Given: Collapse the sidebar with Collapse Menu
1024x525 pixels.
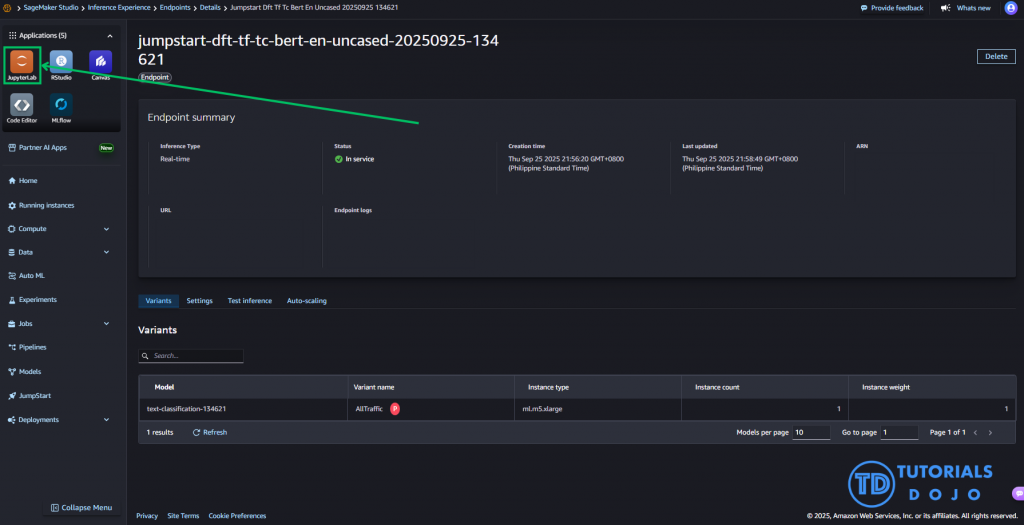Looking at the screenshot, I should [x=80, y=508].
